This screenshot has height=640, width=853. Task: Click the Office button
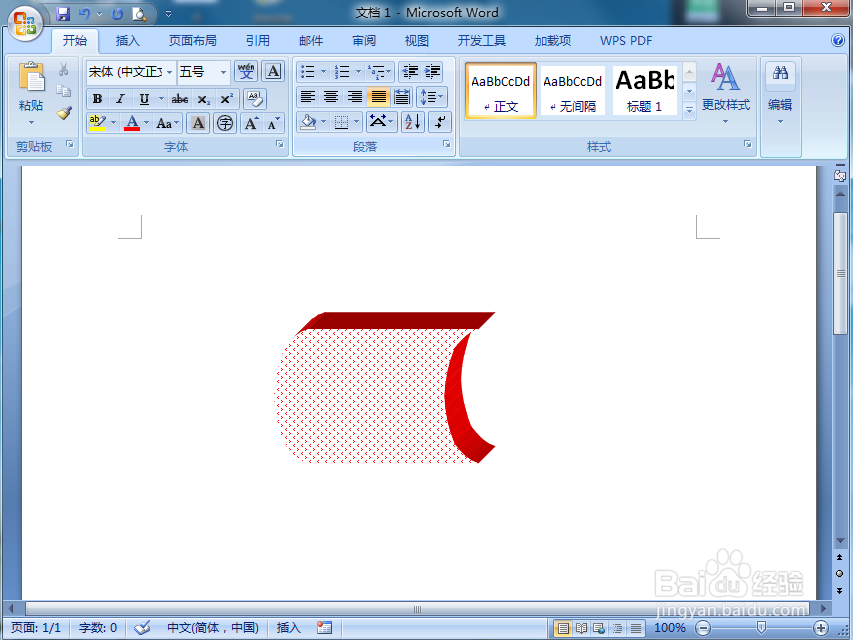pos(25,23)
